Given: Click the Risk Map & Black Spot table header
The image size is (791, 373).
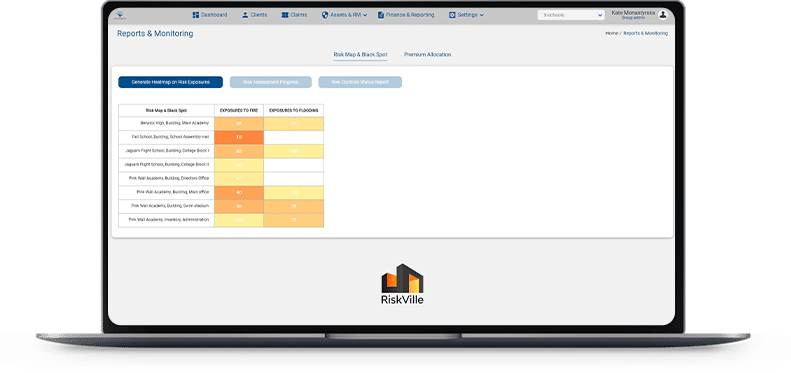Looking at the screenshot, I should 166,111.
